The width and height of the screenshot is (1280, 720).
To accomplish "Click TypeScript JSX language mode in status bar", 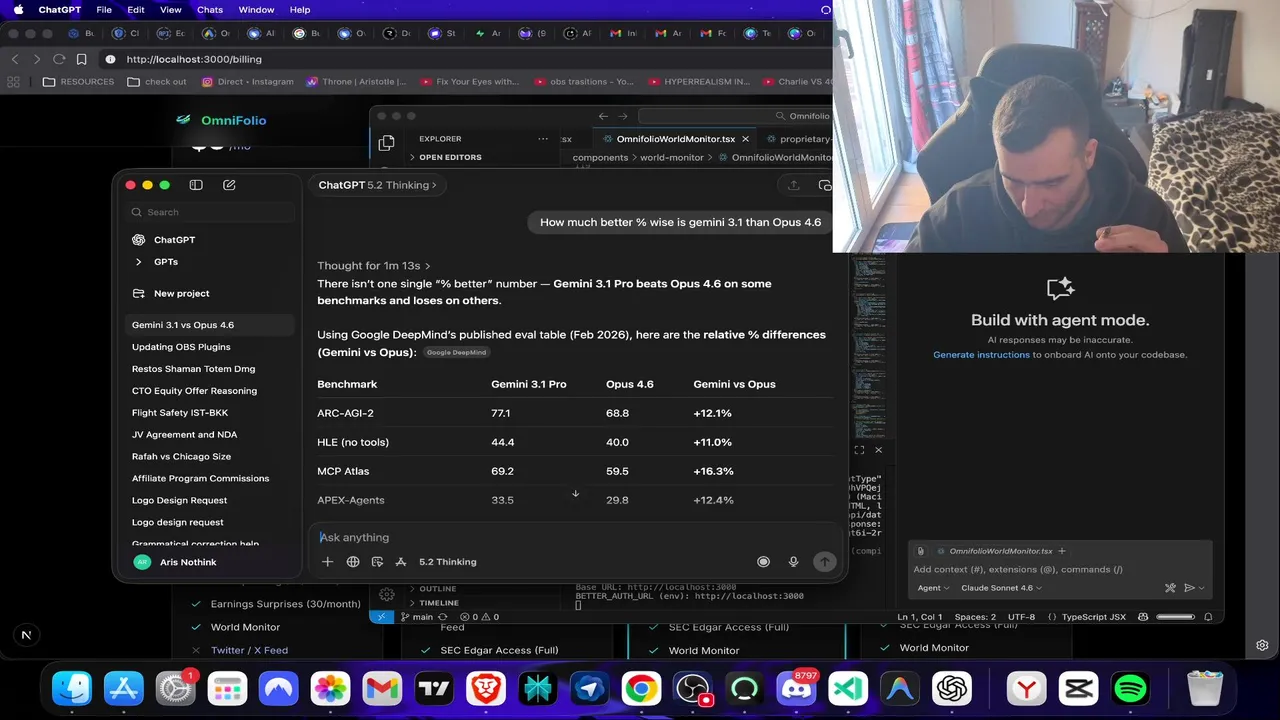I will pos(1094,617).
